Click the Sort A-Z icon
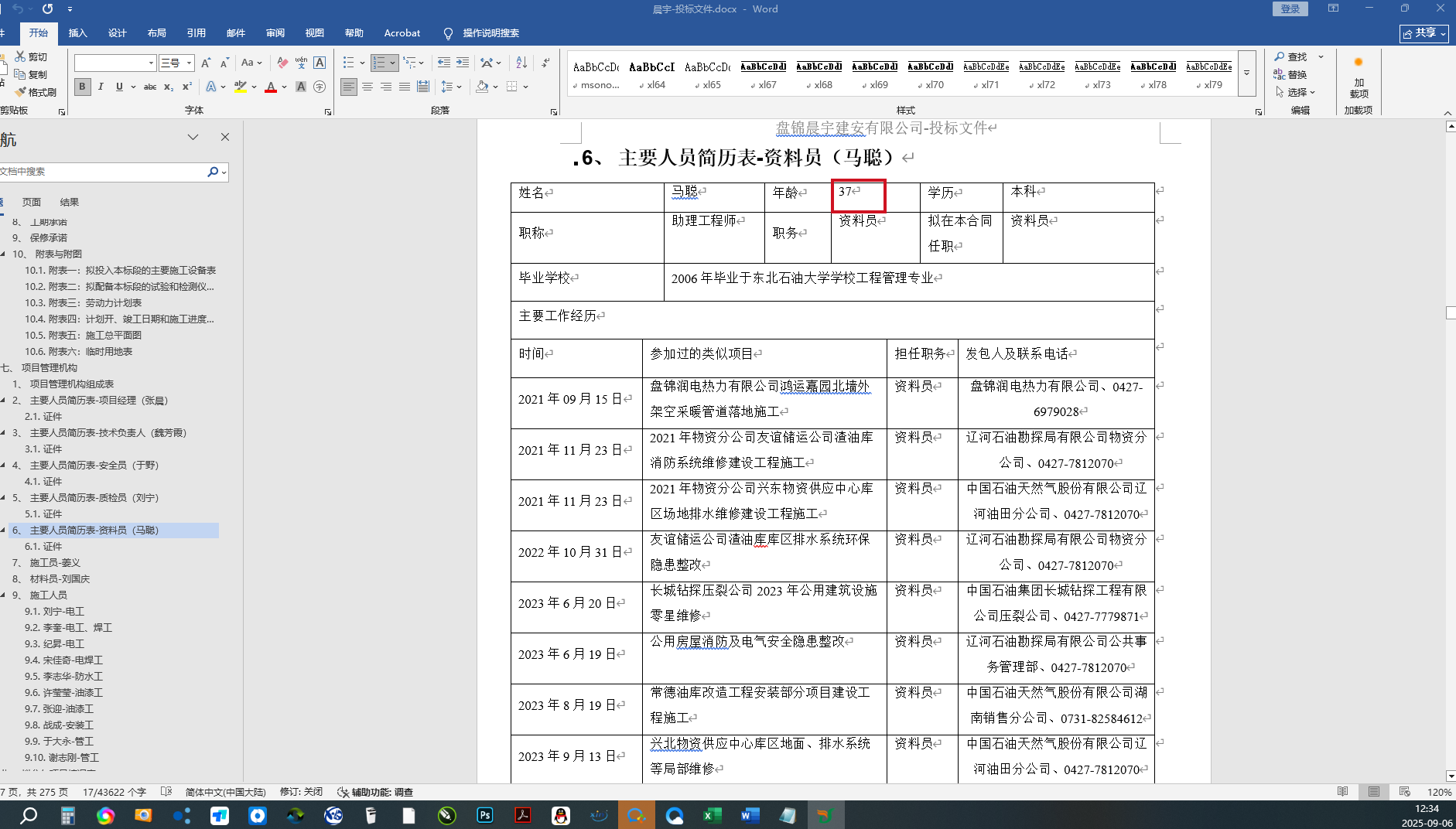 pos(521,63)
